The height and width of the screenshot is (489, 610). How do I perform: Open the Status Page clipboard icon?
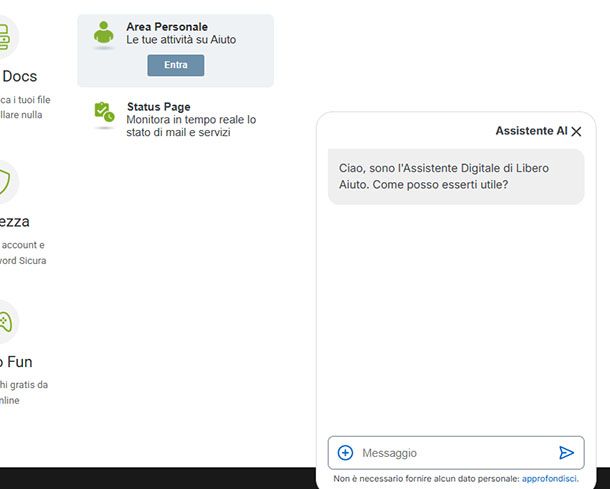coord(104,112)
